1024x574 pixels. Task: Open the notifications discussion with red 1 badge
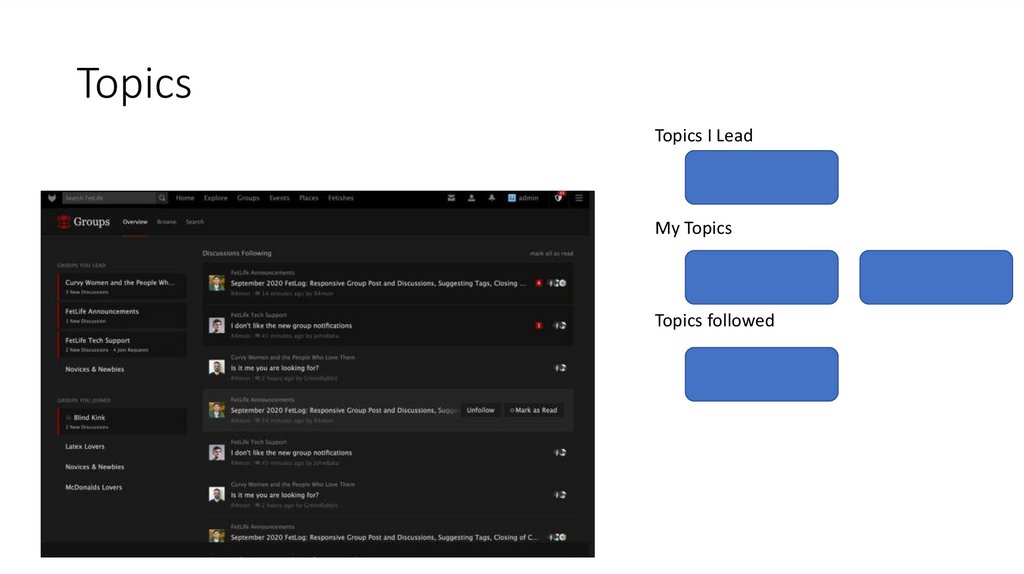click(x=291, y=325)
